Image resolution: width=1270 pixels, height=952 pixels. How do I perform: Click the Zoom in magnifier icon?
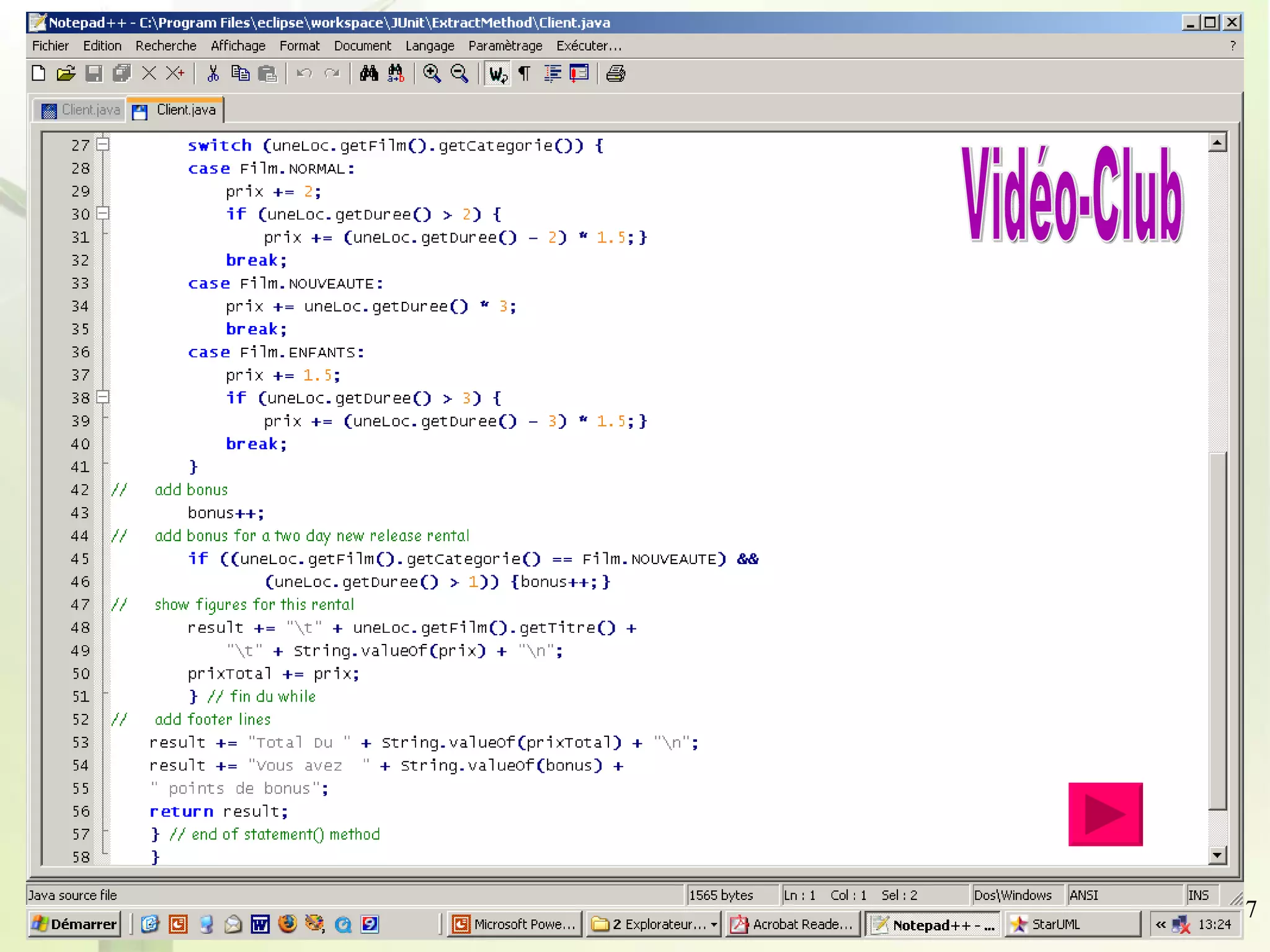432,74
